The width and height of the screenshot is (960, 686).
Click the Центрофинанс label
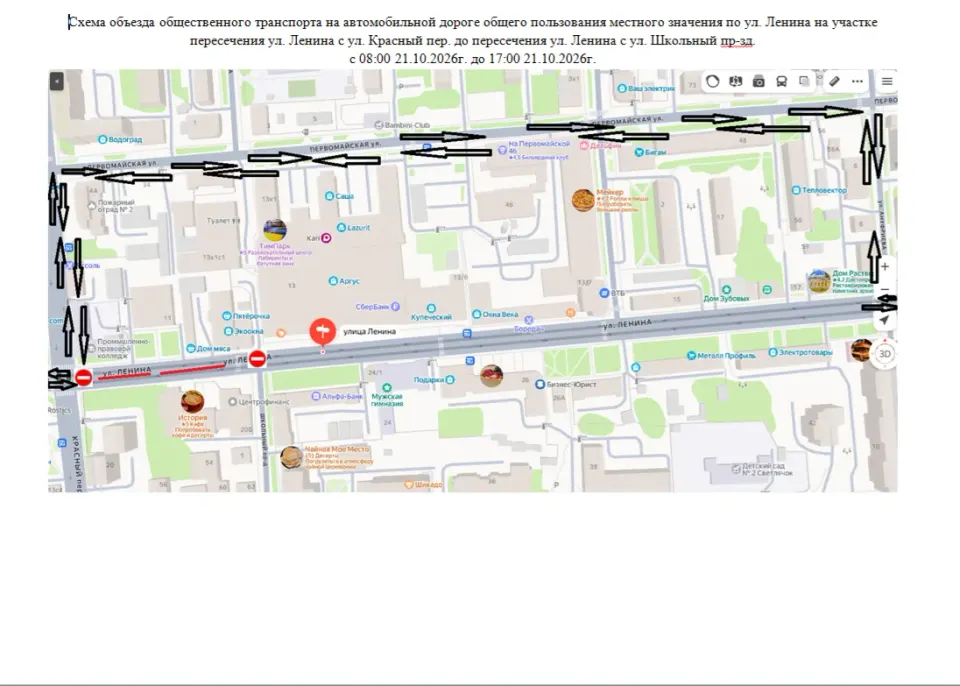click(264, 402)
